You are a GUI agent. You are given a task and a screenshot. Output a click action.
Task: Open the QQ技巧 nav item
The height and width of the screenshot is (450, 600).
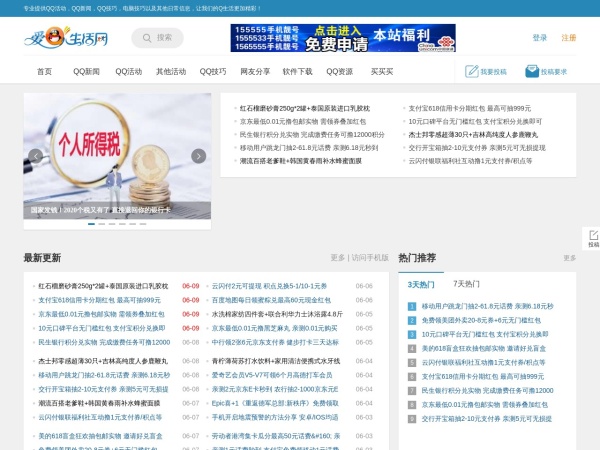pyautogui.click(x=213, y=72)
